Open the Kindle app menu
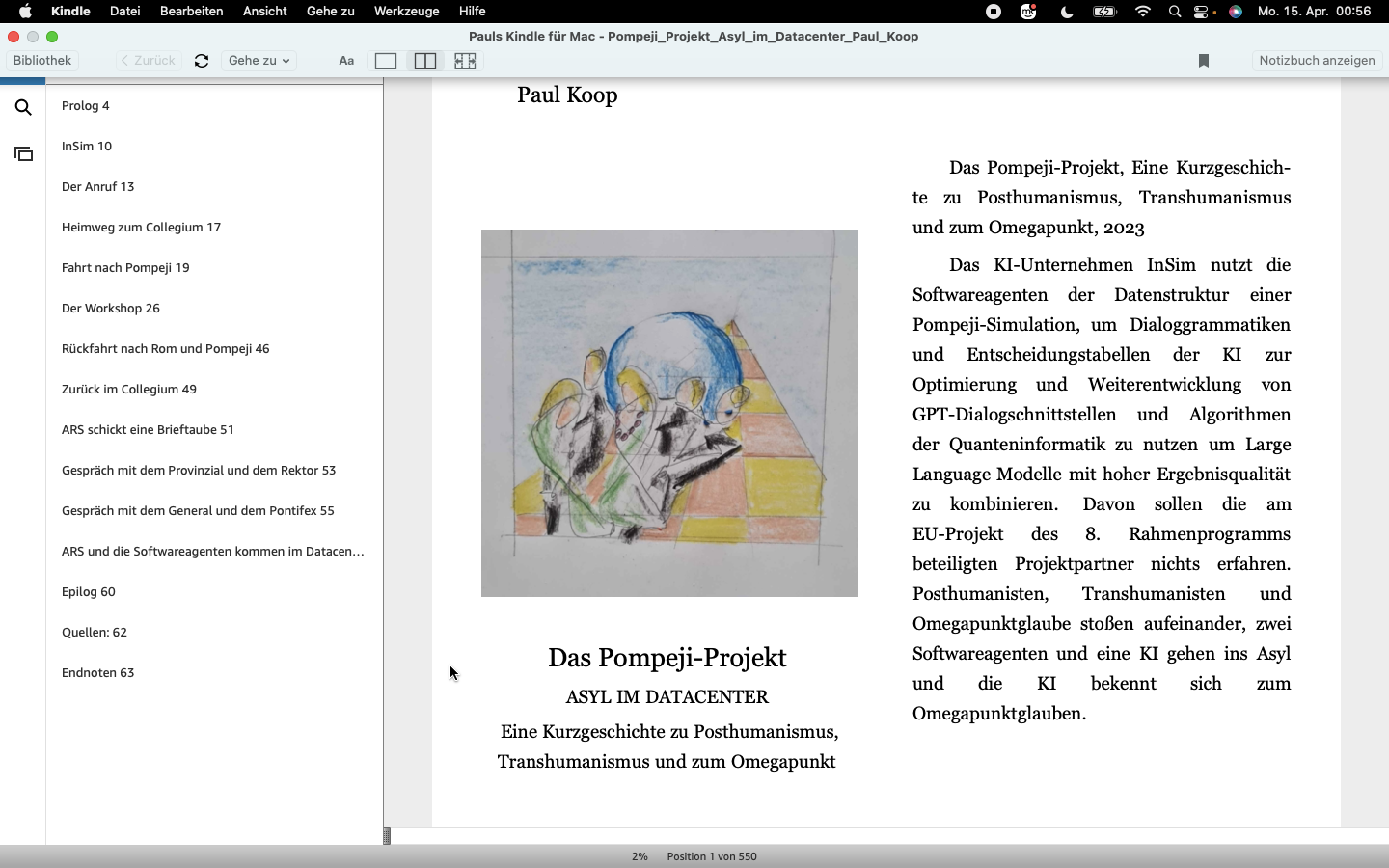The height and width of the screenshot is (868, 1389). (x=70, y=12)
